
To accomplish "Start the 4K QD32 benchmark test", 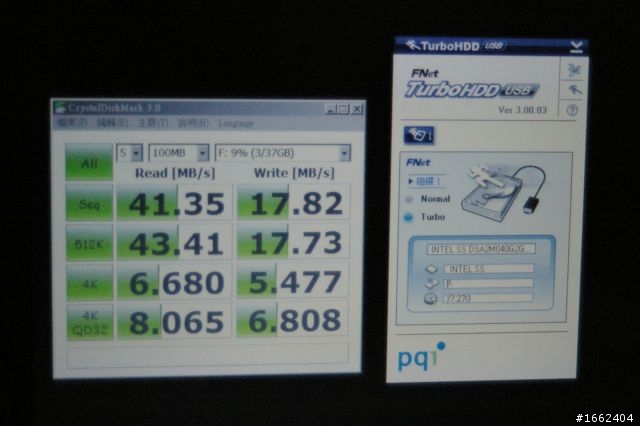I will 90,322.
